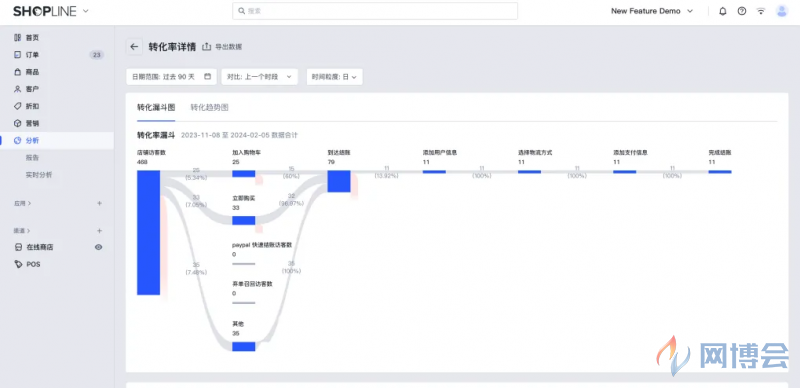800x388 pixels.
Task: Go back with the arrow button
Action: (134, 46)
